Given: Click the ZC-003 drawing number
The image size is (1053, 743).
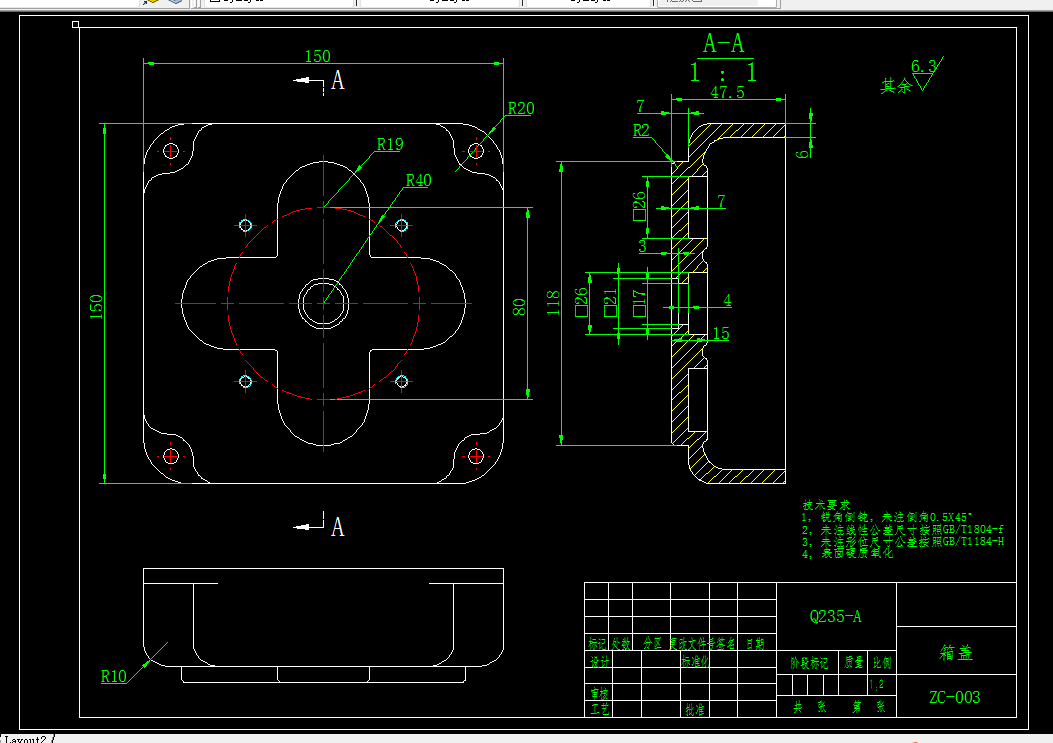Looking at the screenshot, I should tap(954, 697).
